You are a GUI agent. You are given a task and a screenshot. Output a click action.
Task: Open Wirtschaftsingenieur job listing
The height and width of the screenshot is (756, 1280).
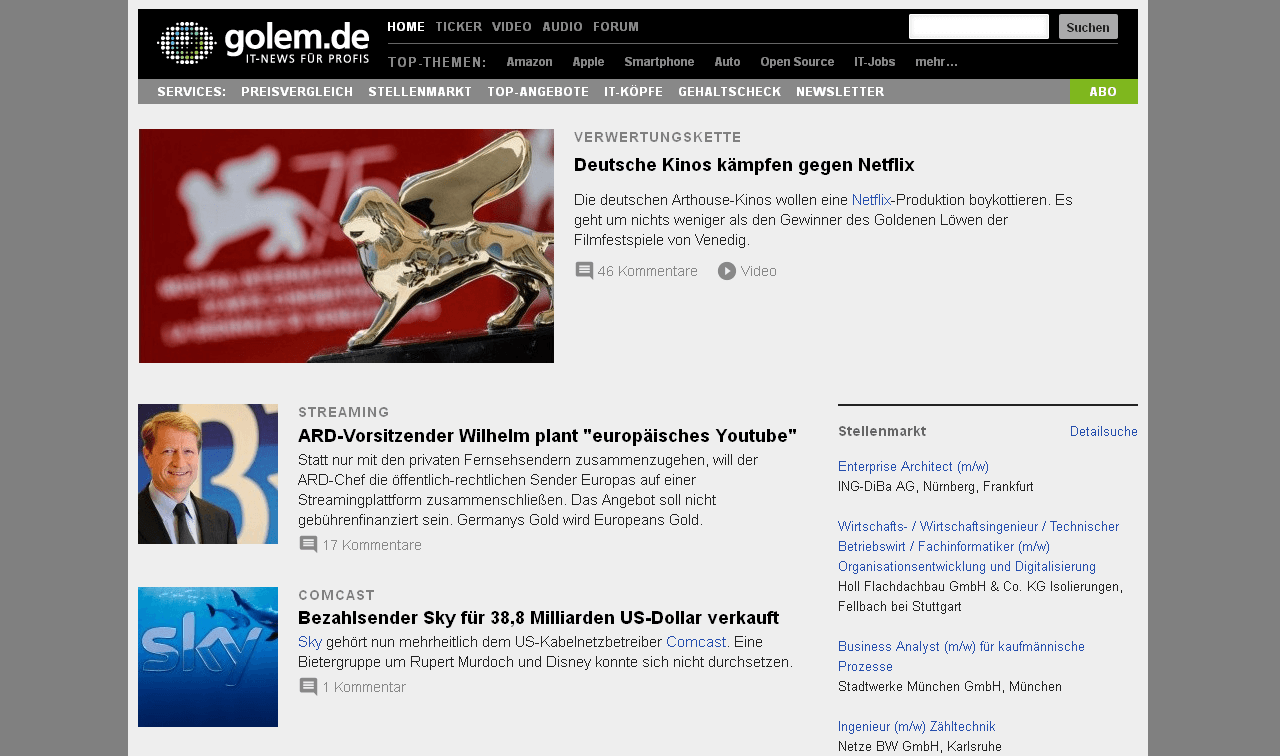pos(979,546)
